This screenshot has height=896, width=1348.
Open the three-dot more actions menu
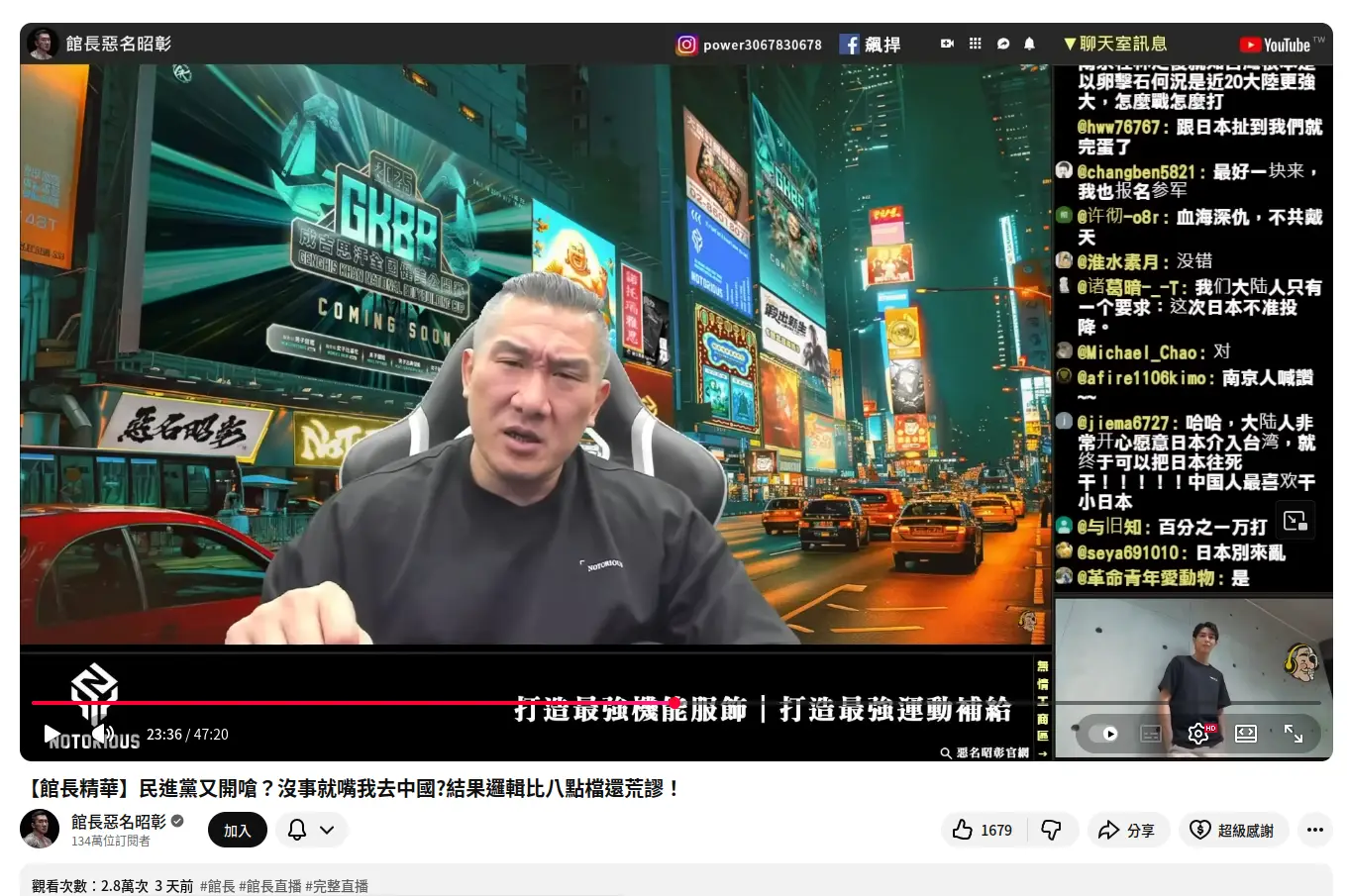click(1314, 830)
